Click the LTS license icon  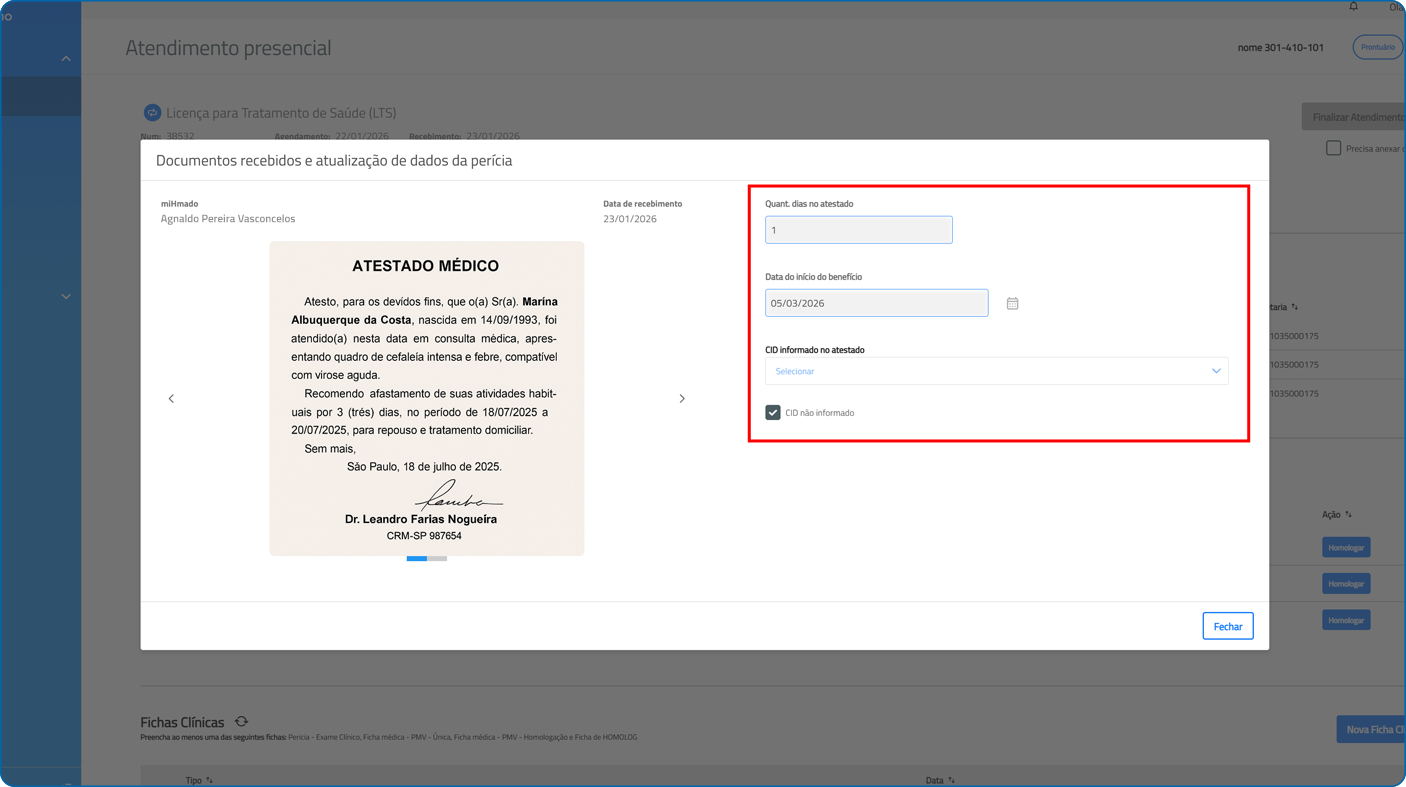tap(152, 113)
